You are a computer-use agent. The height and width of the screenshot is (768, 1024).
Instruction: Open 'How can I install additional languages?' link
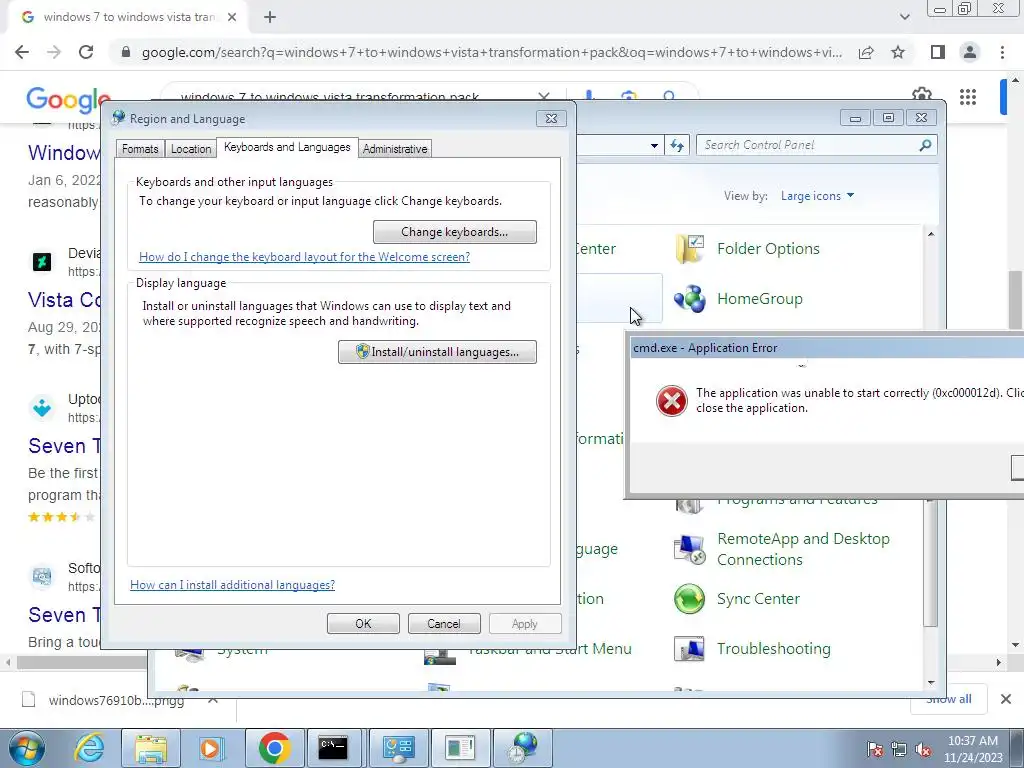coord(232,584)
